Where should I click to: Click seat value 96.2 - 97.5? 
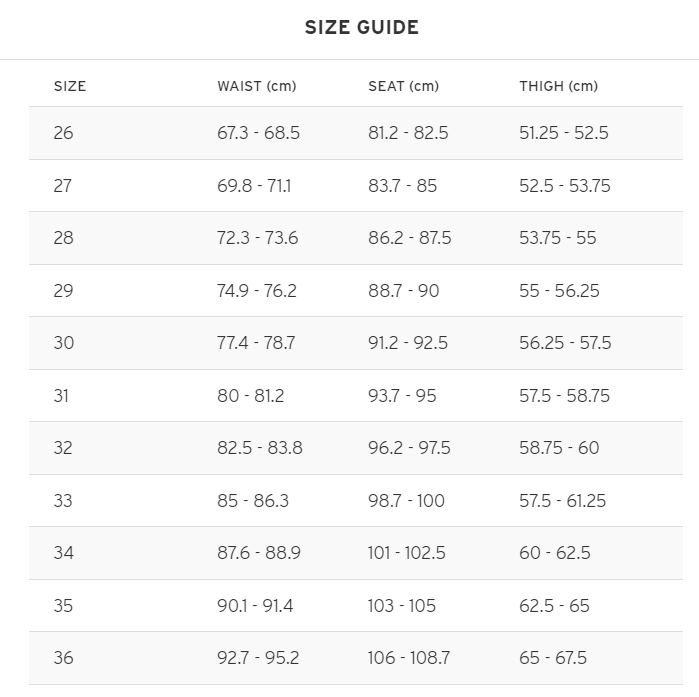tap(409, 448)
